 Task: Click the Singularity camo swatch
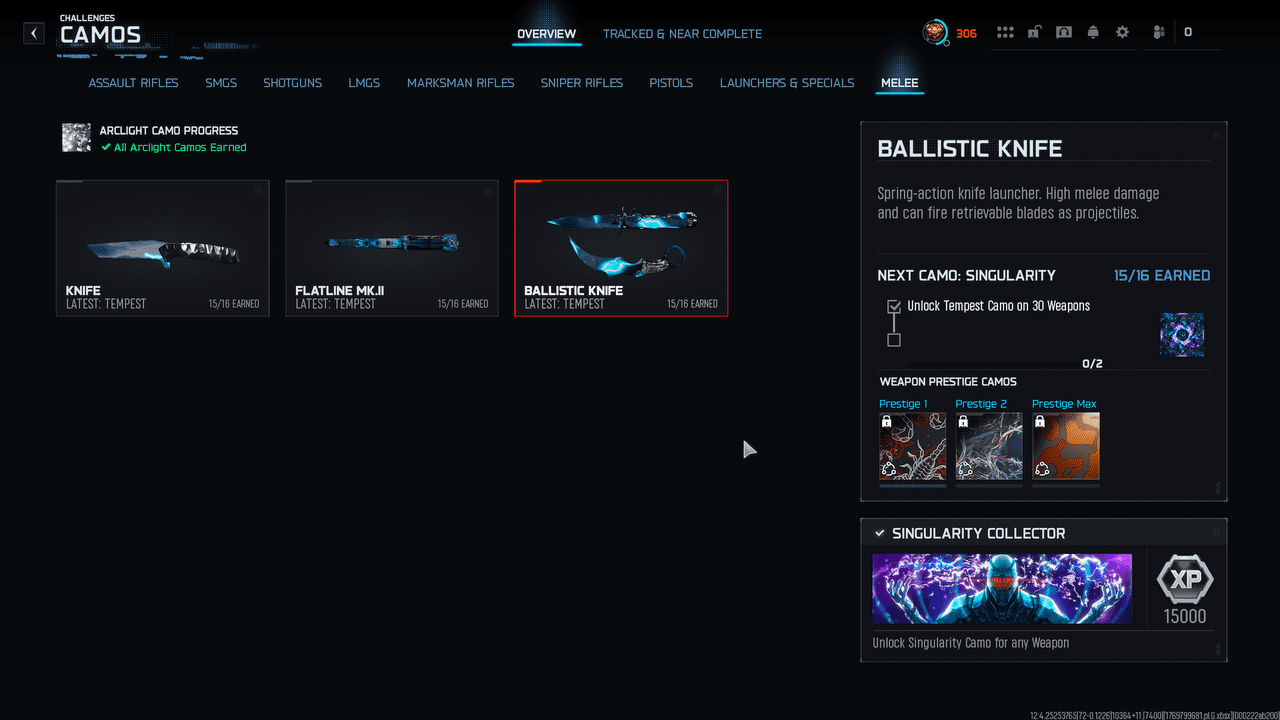(x=1182, y=335)
